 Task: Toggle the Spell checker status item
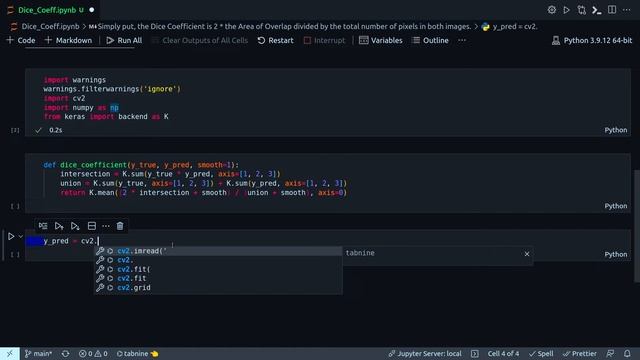(x=541, y=353)
